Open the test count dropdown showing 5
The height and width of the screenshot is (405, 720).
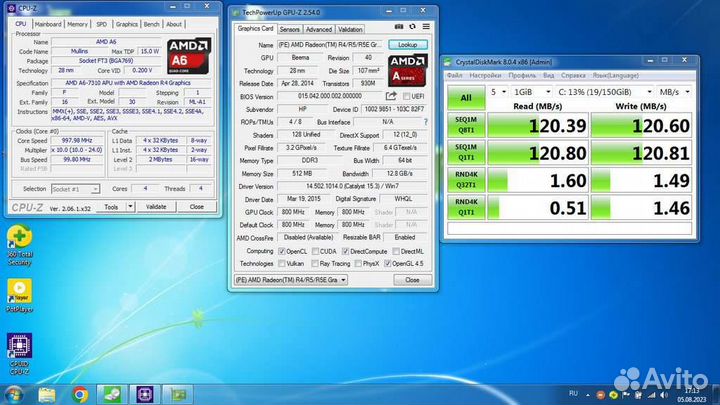click(x=498, y=92)
